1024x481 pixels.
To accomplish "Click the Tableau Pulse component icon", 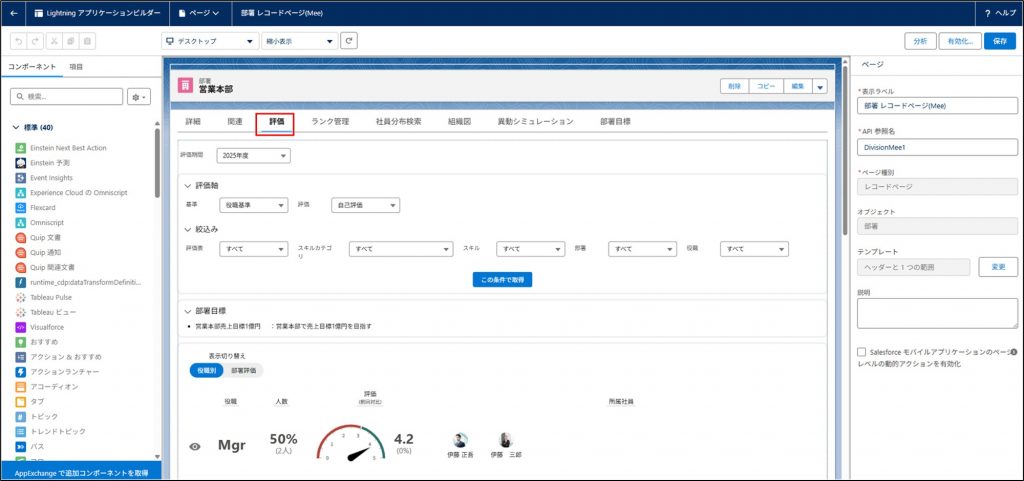I will pos(21,297).
